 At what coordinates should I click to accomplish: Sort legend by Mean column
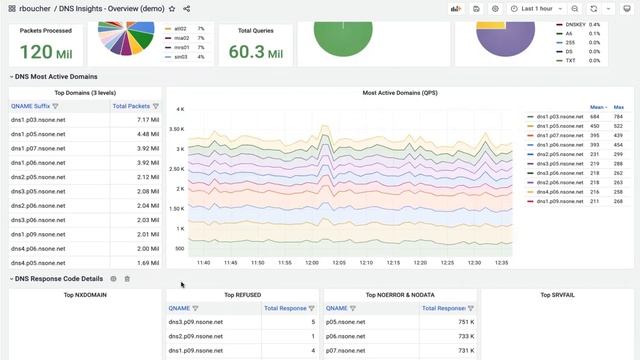click(598, 107)
